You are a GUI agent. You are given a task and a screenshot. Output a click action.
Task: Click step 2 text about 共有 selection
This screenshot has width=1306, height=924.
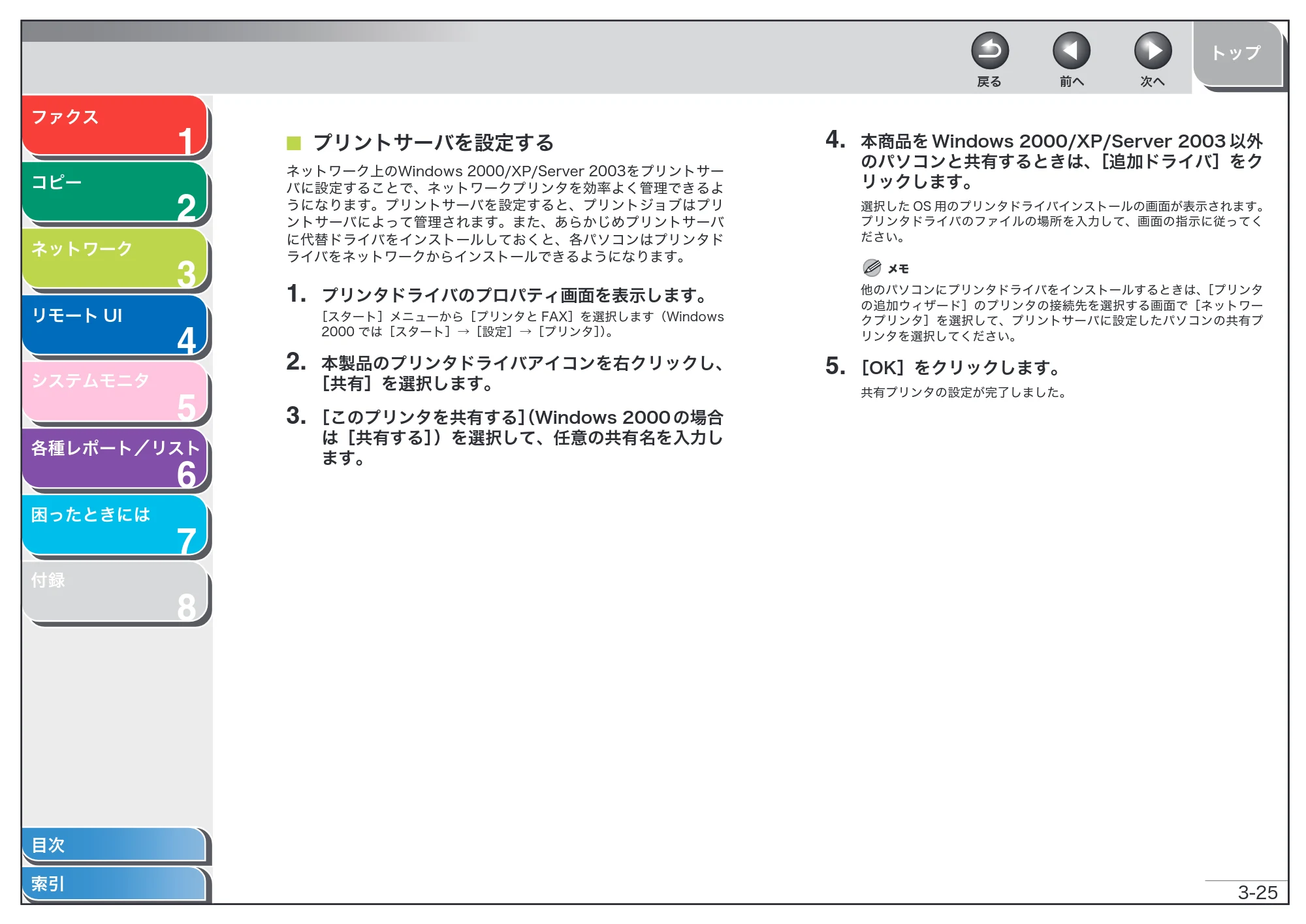[522, 373]
